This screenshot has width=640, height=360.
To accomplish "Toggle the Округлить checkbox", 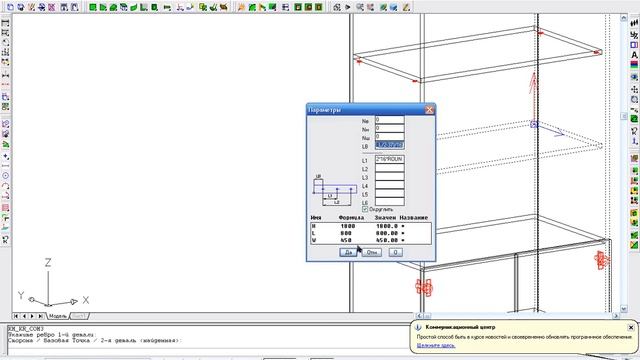I will pos(365,209).
